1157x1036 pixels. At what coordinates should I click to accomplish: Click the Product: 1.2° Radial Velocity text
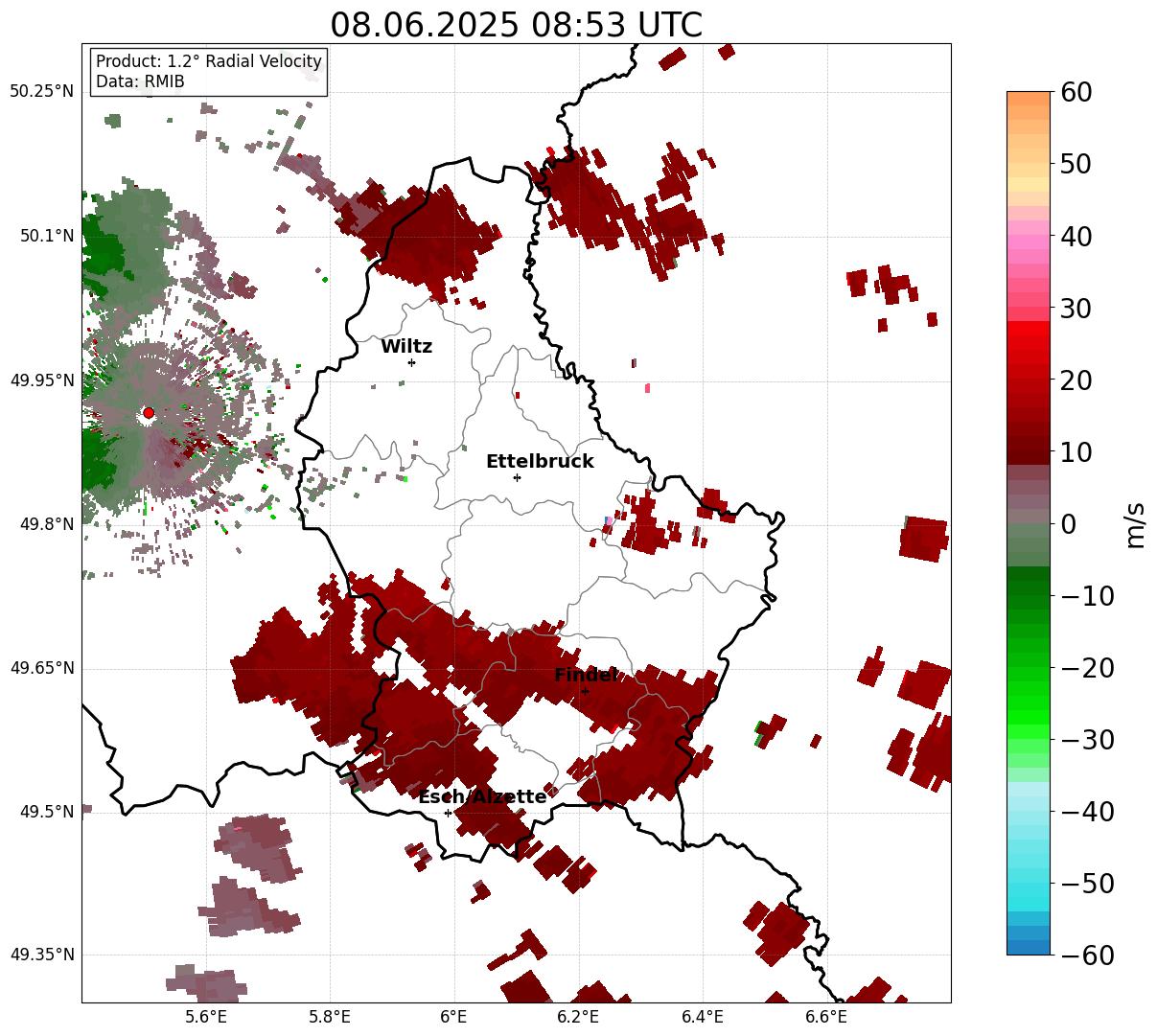coord(209,62)
